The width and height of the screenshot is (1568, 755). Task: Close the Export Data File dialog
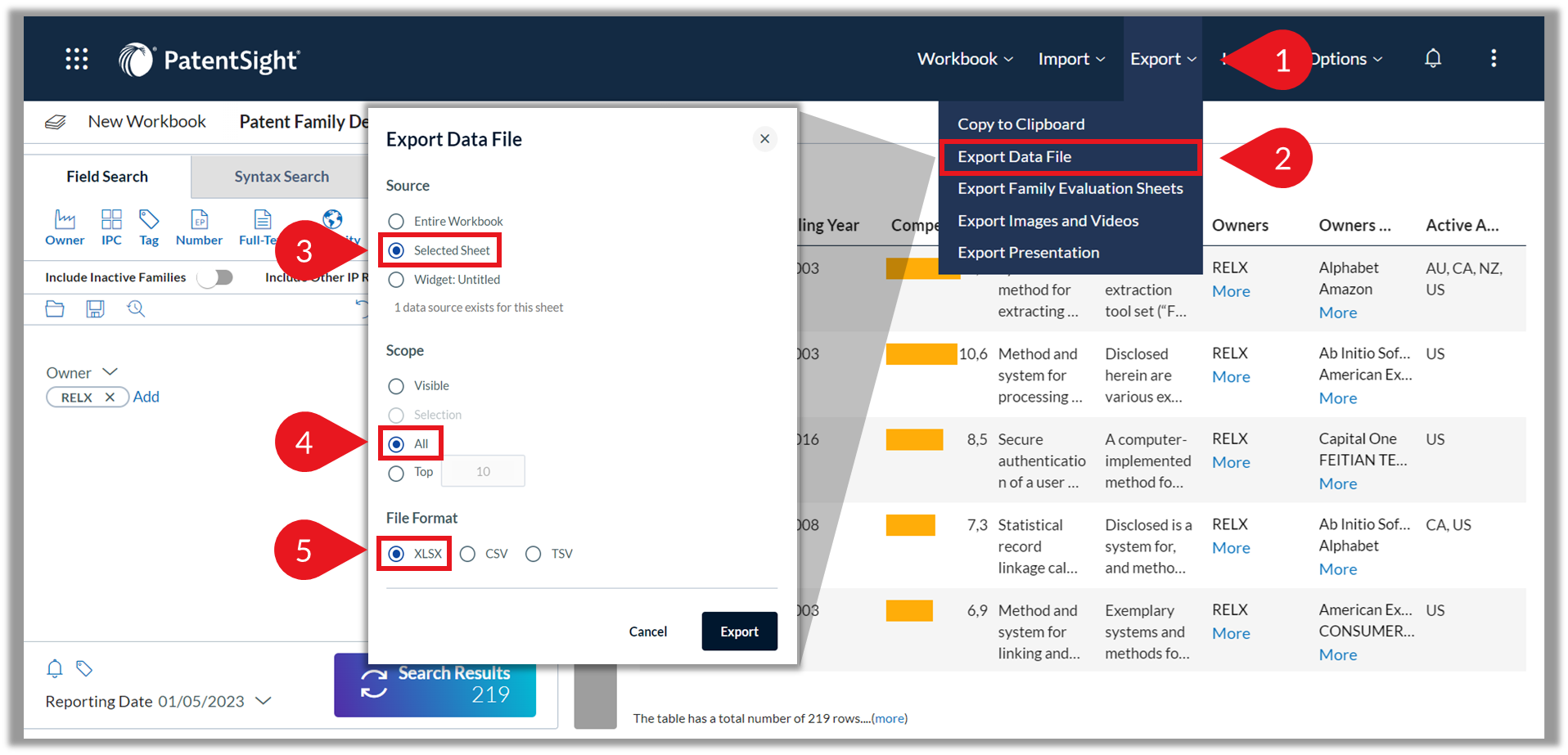coord(765,139)
